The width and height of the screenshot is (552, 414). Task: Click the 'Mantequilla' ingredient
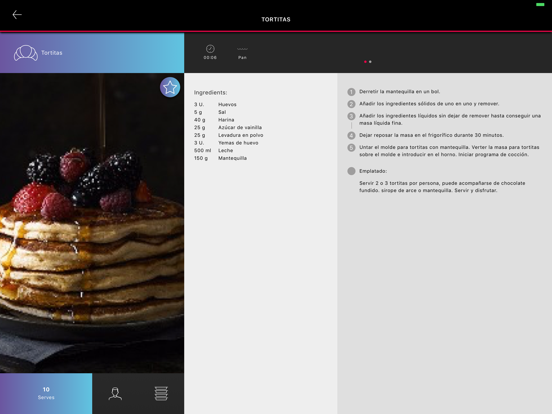232,158
